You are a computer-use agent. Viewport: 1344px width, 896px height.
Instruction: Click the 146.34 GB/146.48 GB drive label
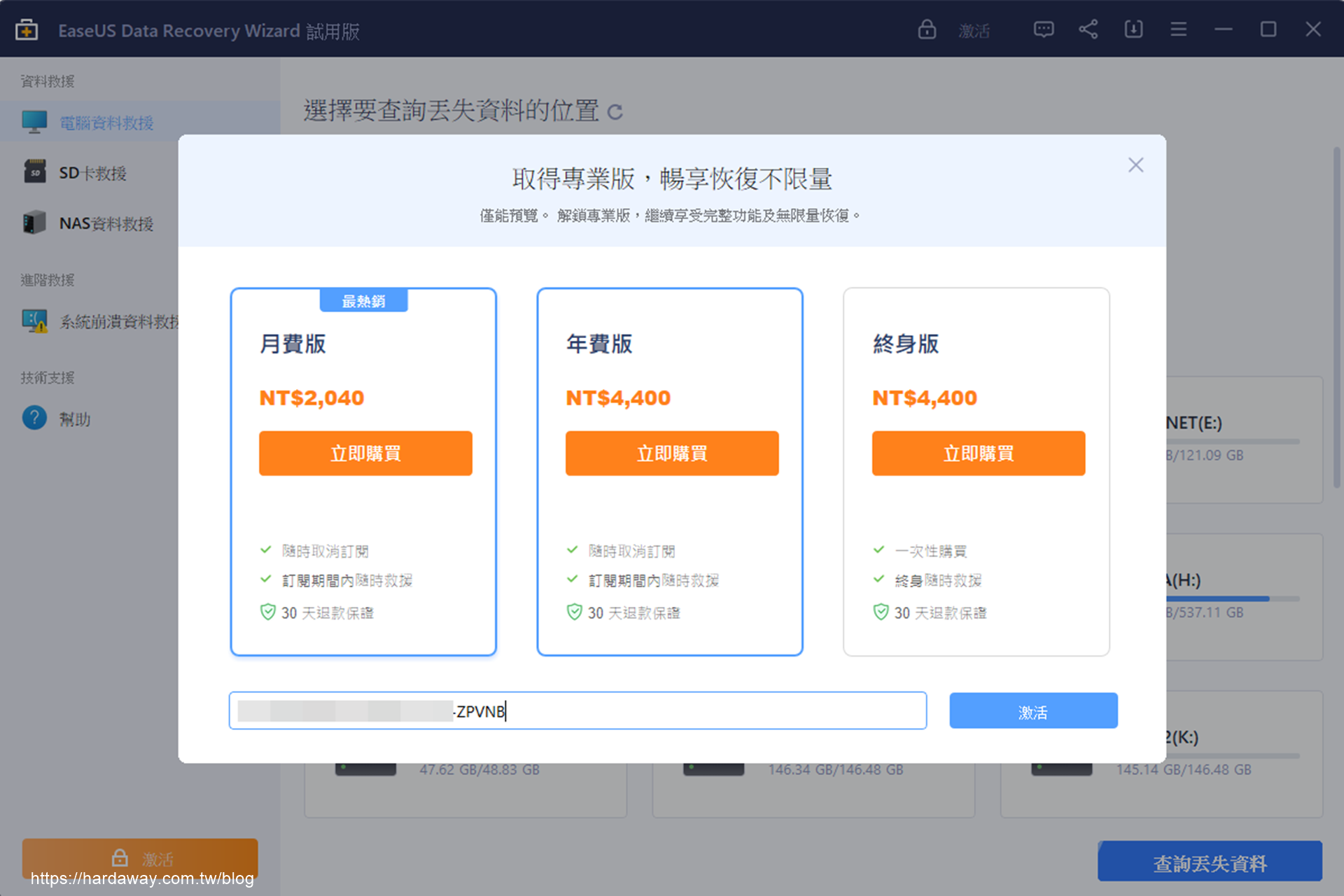click(836, 770)
